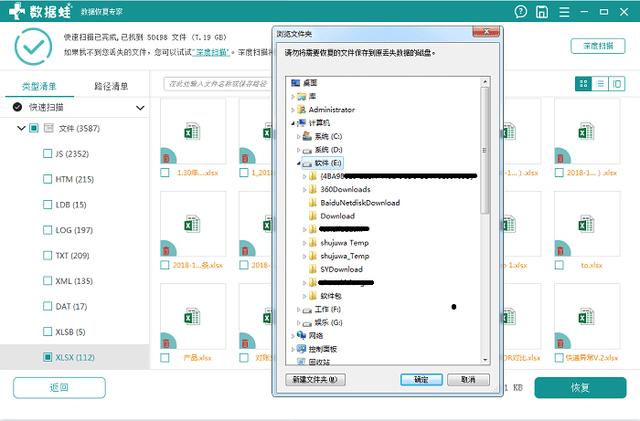Viewport: 640px width, 421px height.
Task: Collapse the 计算机 node arrow
Action: click(x=293, y=123)
